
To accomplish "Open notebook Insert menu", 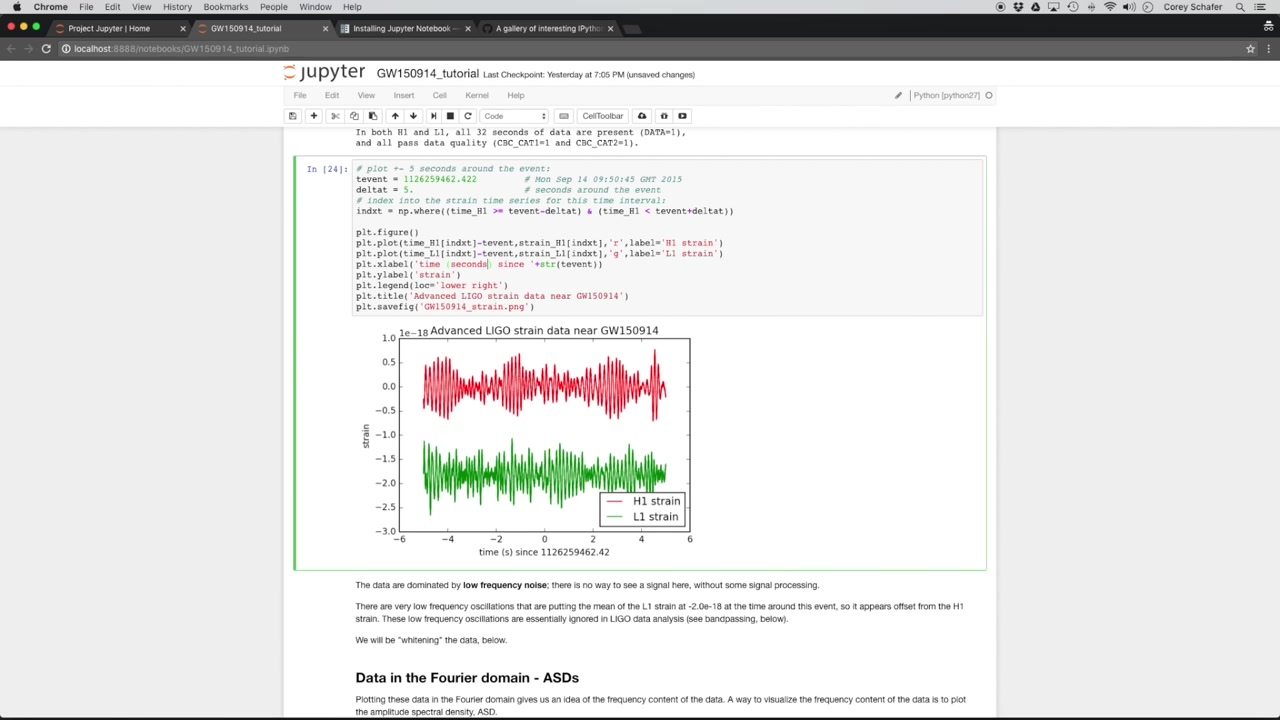I will click(x=404, y=95).
